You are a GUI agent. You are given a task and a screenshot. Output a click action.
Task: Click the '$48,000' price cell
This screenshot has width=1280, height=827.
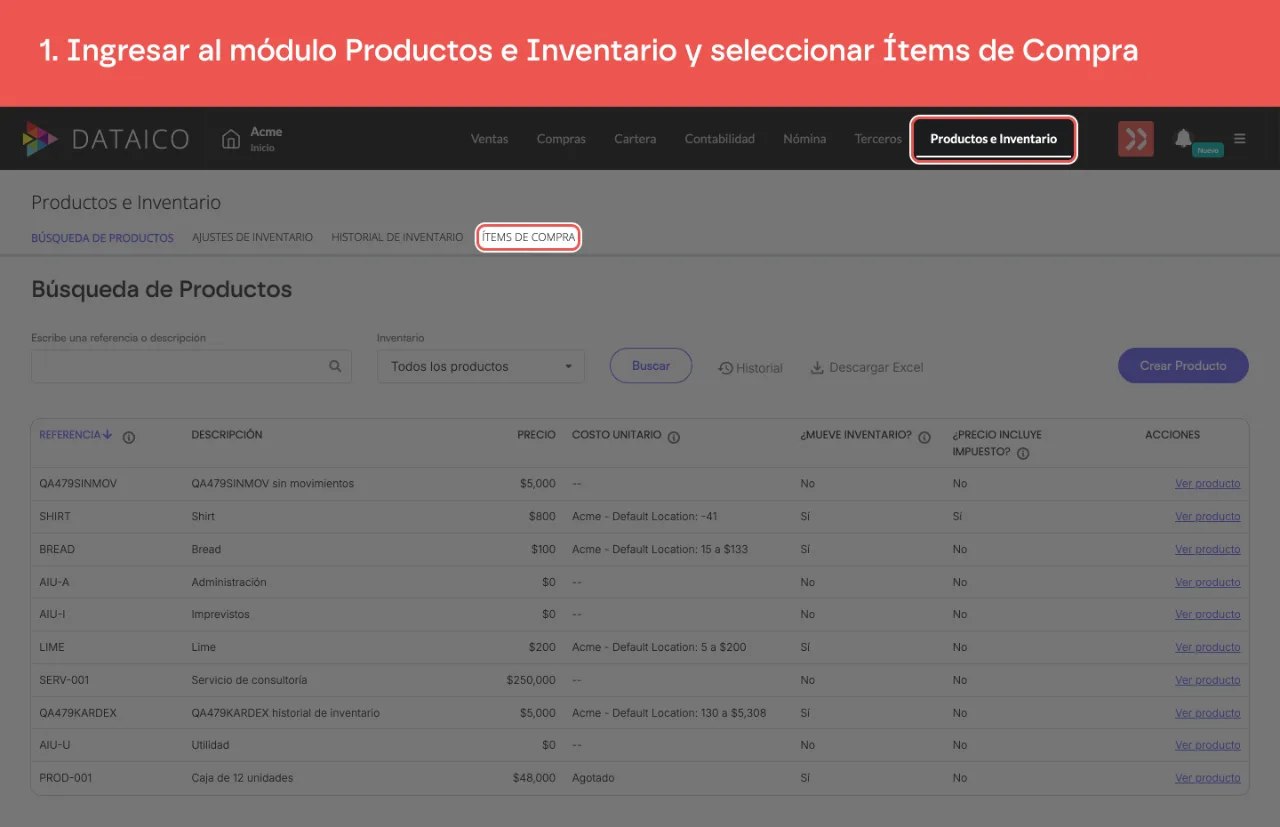click(x=532, y=778)
